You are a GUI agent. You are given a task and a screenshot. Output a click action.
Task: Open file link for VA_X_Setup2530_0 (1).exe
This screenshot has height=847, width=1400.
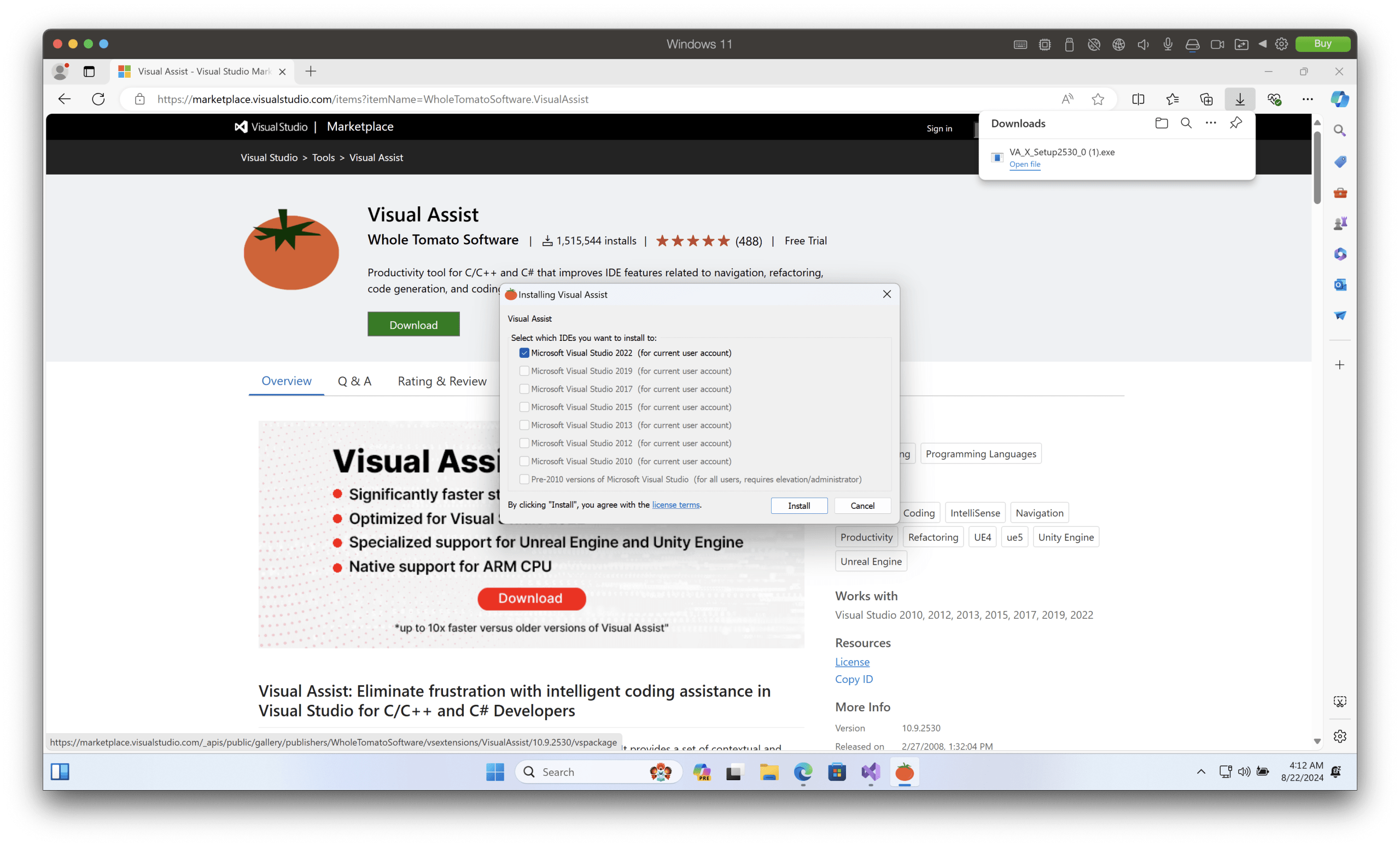(1024, 164)
